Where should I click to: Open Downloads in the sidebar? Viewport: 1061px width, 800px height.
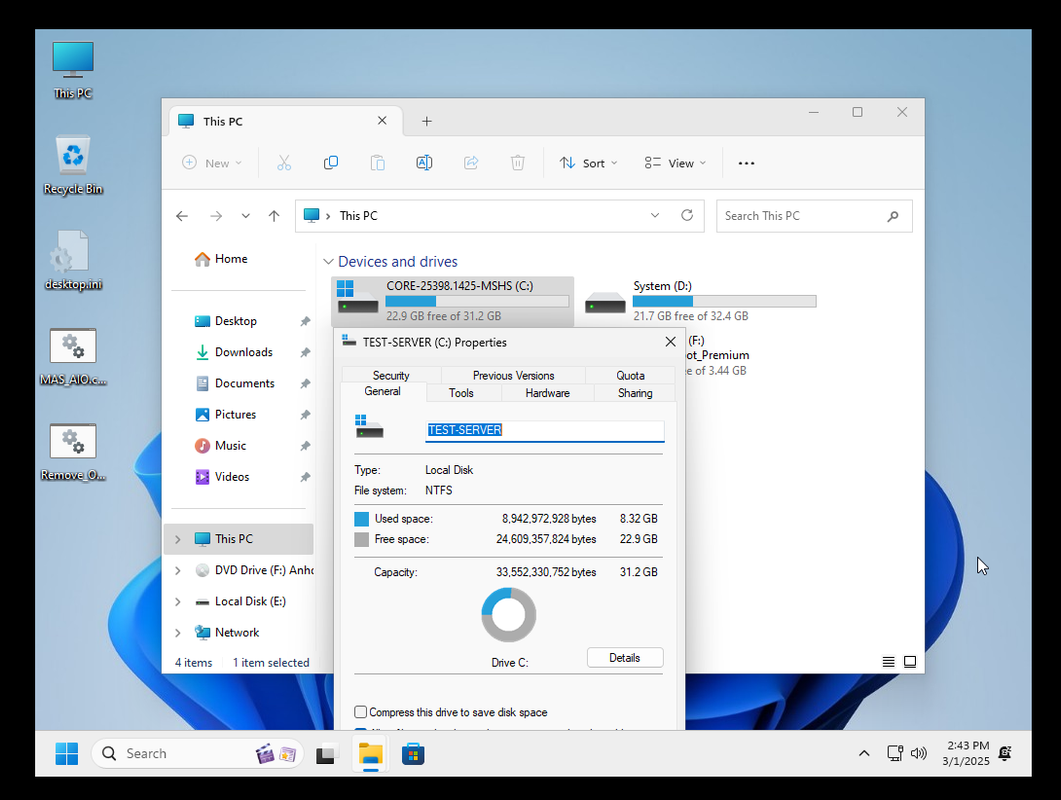point(244,353)
